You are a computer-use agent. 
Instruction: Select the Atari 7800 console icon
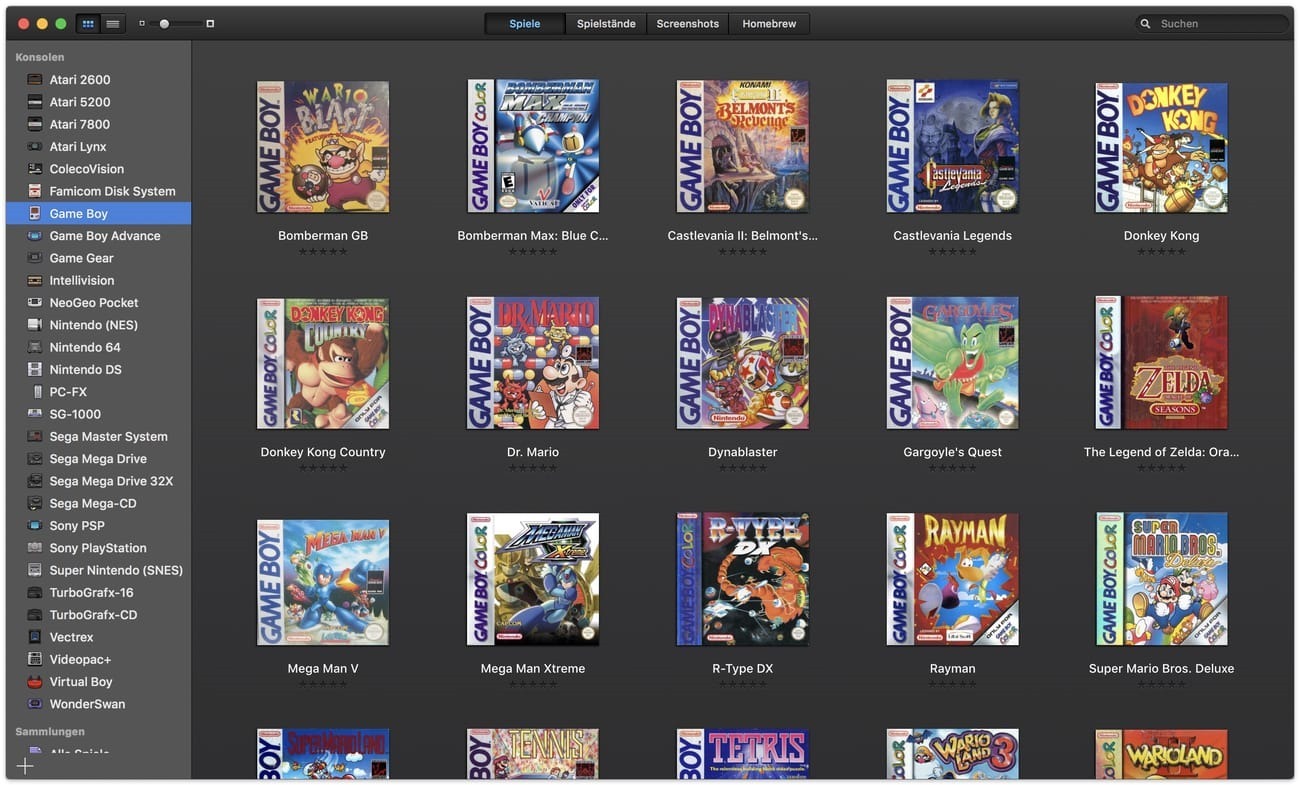pyautogui.click(x=35, y=124)
